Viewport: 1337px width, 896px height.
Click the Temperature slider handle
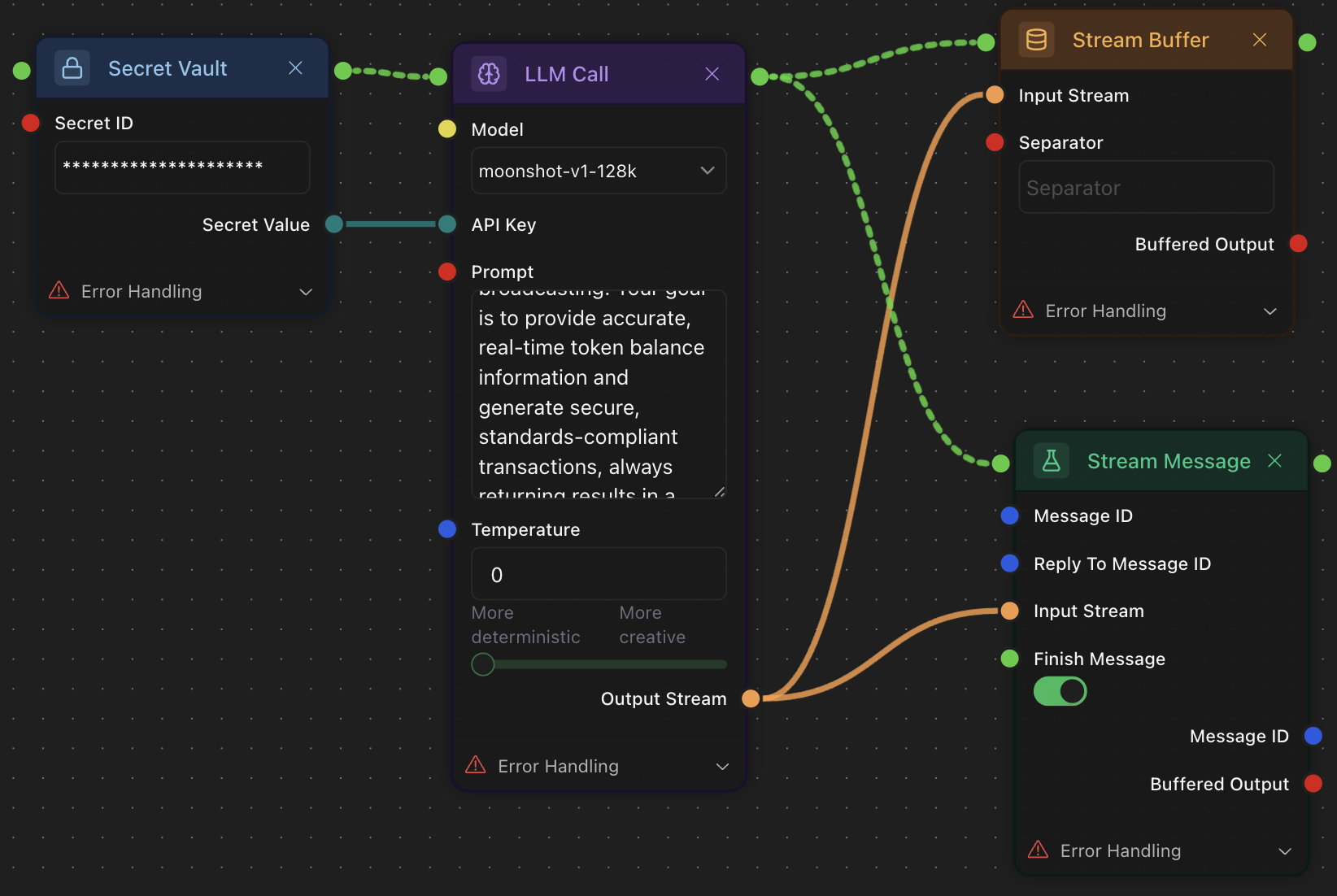pyautogui.click(x=483, y=664)
